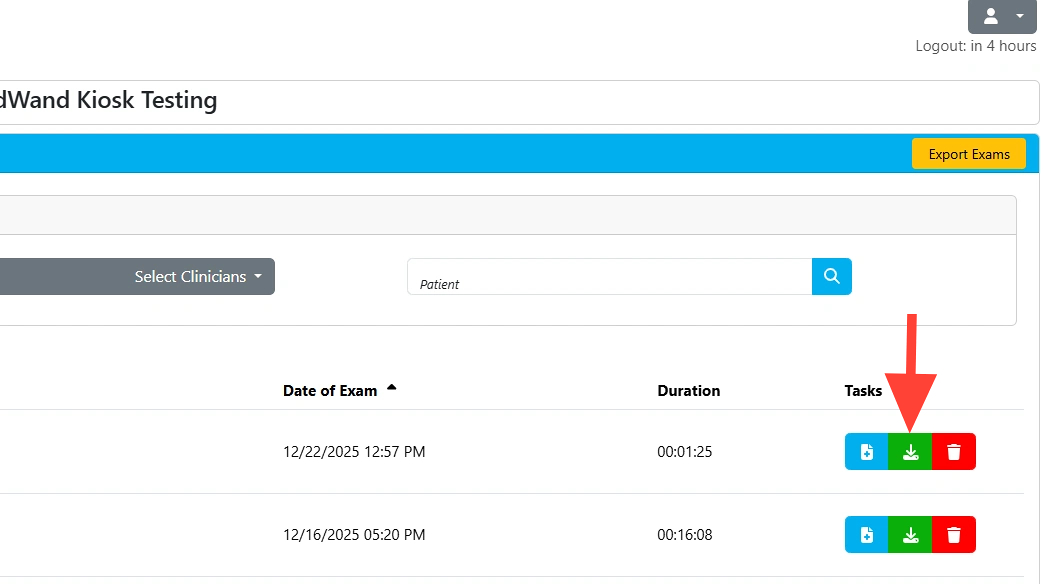This screenshot has height=584, width=1044.
Task: Open report for the 12/22/2025 exam
Action: click(866, 452)
